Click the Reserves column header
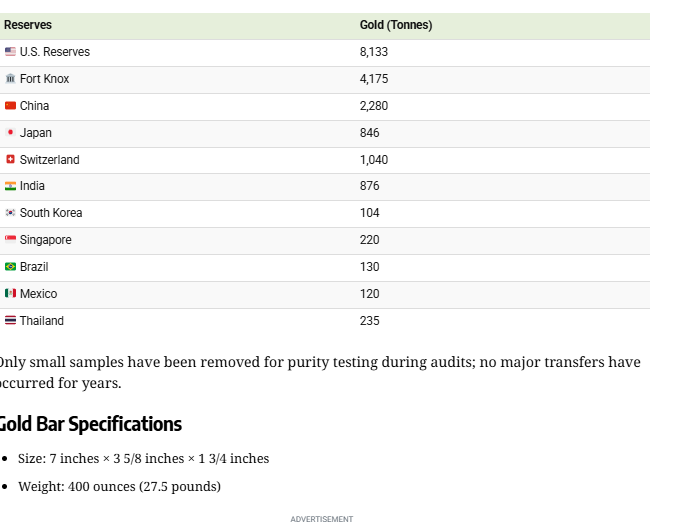The height and width of the screenshot is (523, 684). (28, 25)
